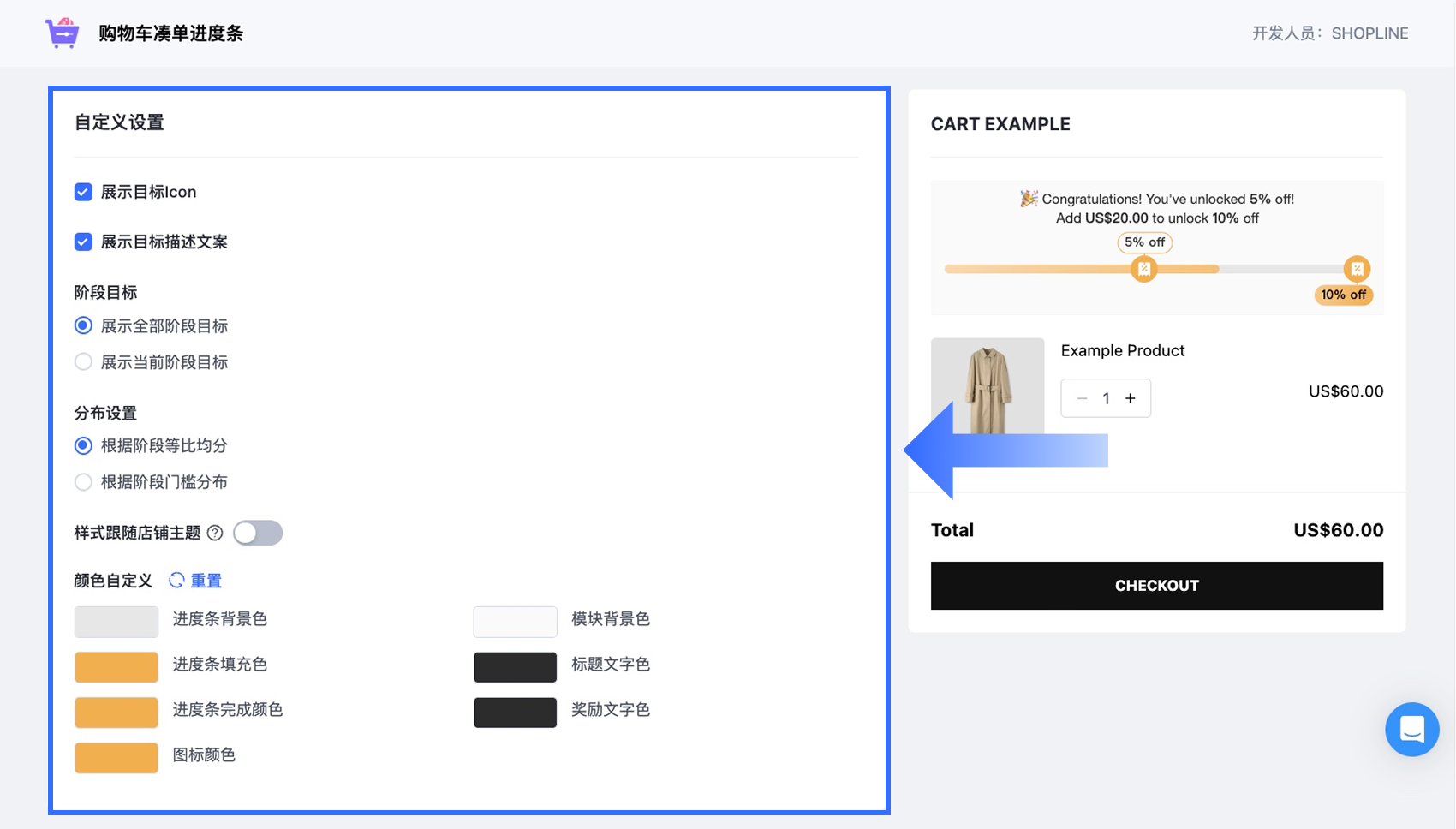Click the 自定义设置 heading
This screenshot has width=1456, height=829.
[119, 122]
